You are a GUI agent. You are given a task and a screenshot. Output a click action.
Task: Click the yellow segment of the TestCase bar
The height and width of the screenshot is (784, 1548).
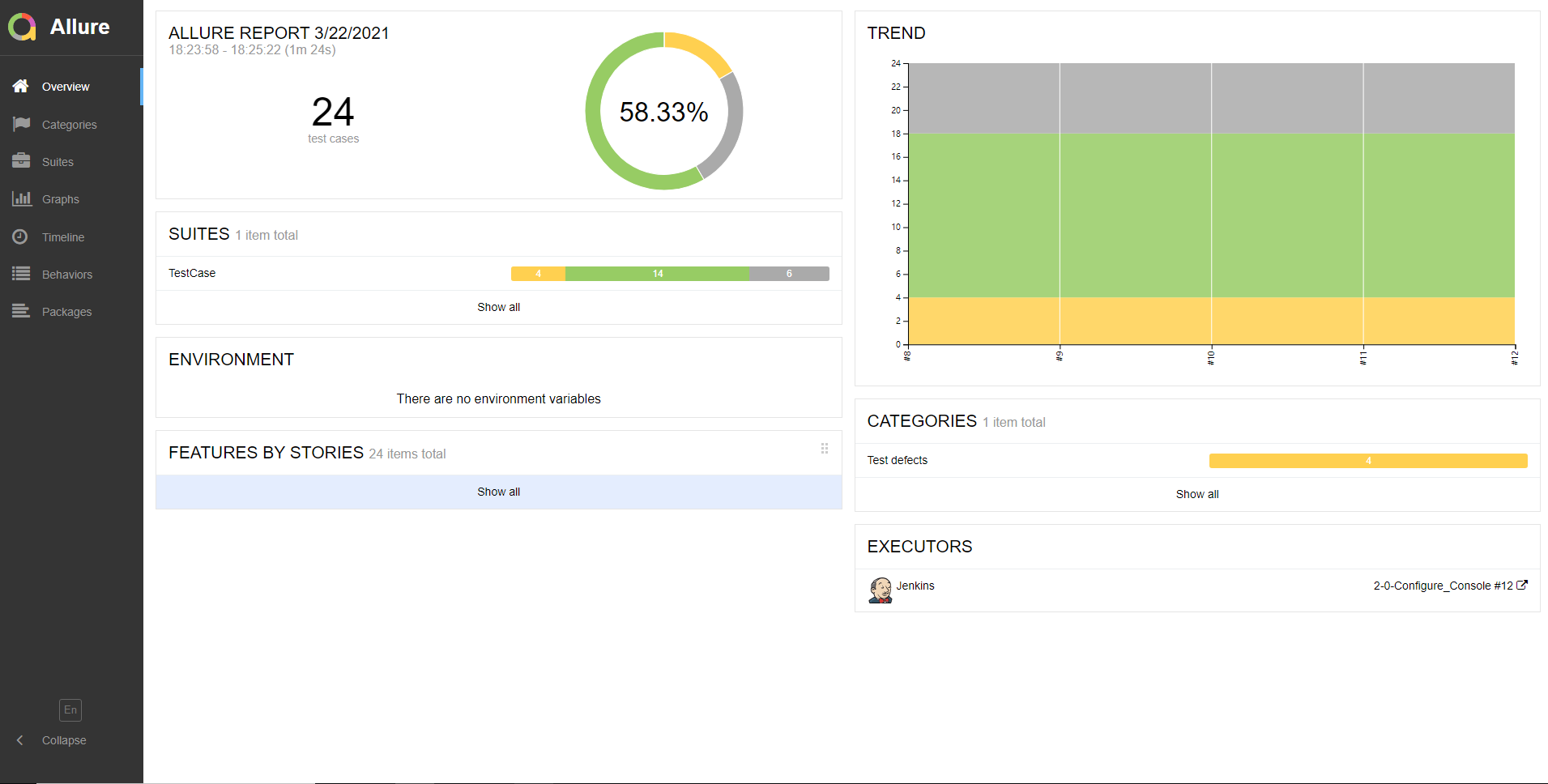pos(537,274)
